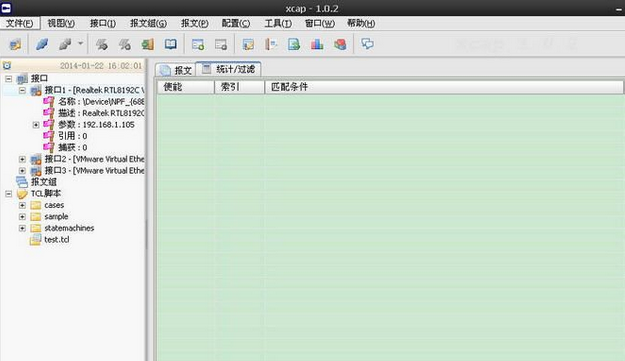The image size is (625, 361).
Task: Expand the statemachines folder
Action: coord(22,228)
